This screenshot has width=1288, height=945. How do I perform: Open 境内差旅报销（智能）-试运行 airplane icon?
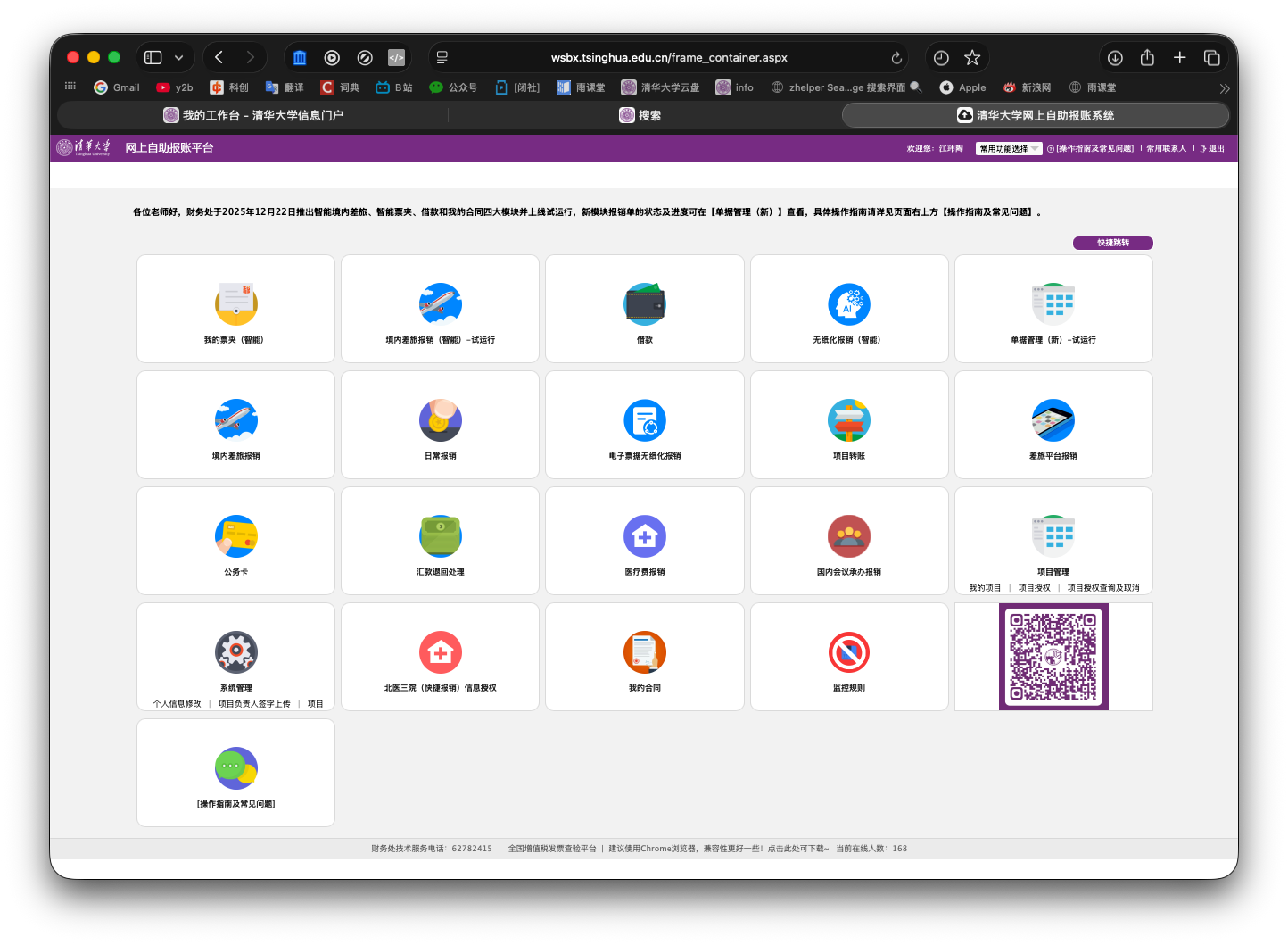tap(441, 304)
